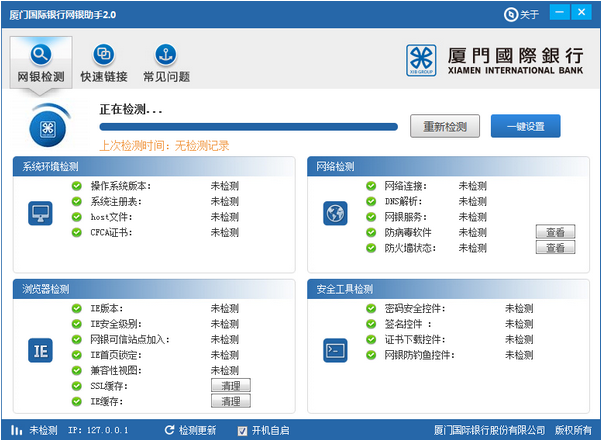The width and height of the screenshot is (601, 440).
Task: Click 厦门国际银行股份有限公司 footer text
Action: click(489, 430)
